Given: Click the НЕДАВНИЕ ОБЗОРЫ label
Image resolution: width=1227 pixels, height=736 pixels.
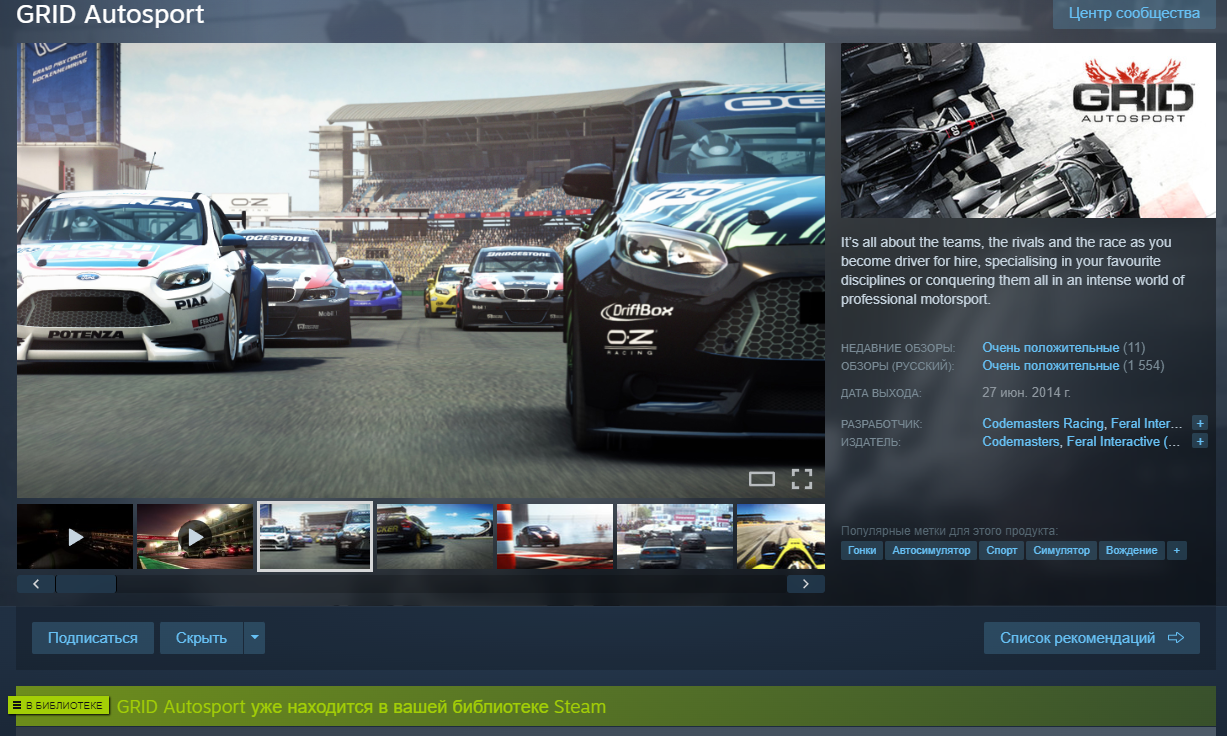Looking at the screenshot, I should tap(898, 348).
